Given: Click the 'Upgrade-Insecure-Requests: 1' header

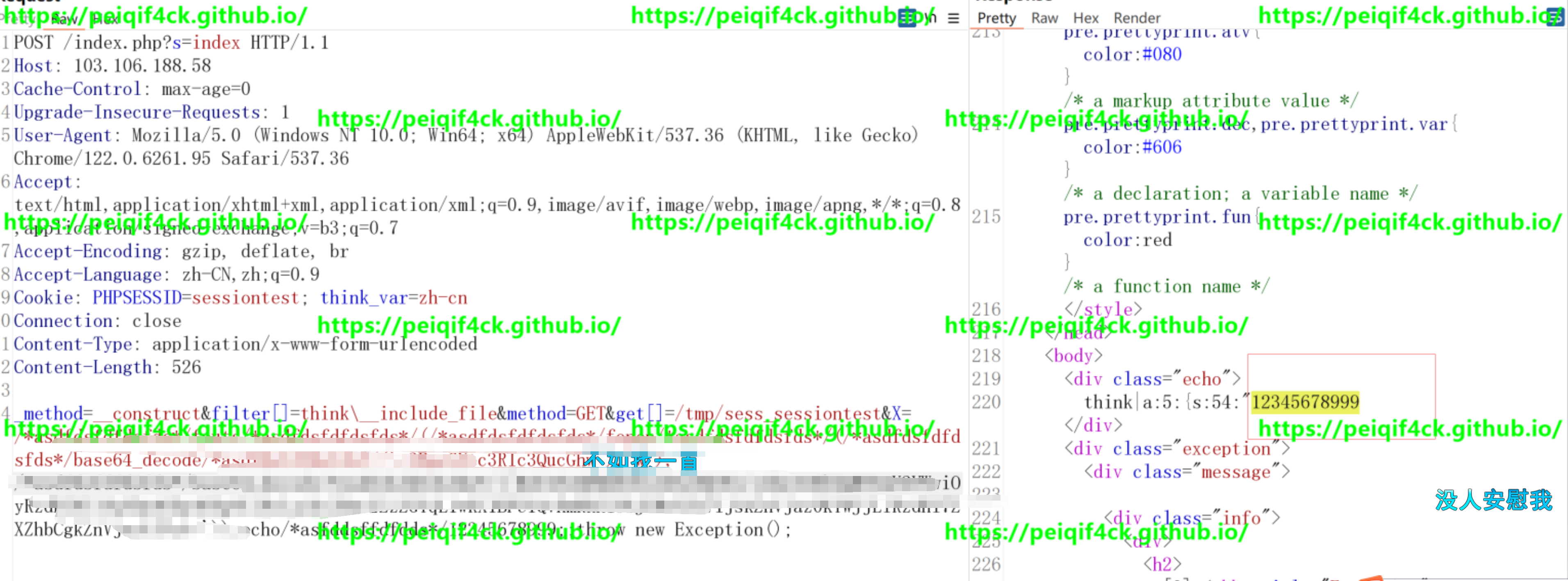Looking at the screenshot, I should click(152, 112).
